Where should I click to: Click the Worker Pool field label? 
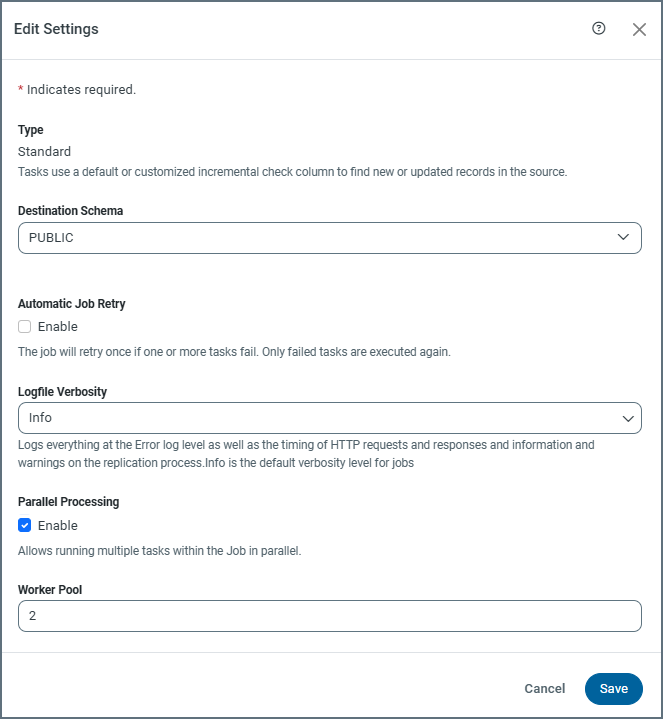coord(50,590)
